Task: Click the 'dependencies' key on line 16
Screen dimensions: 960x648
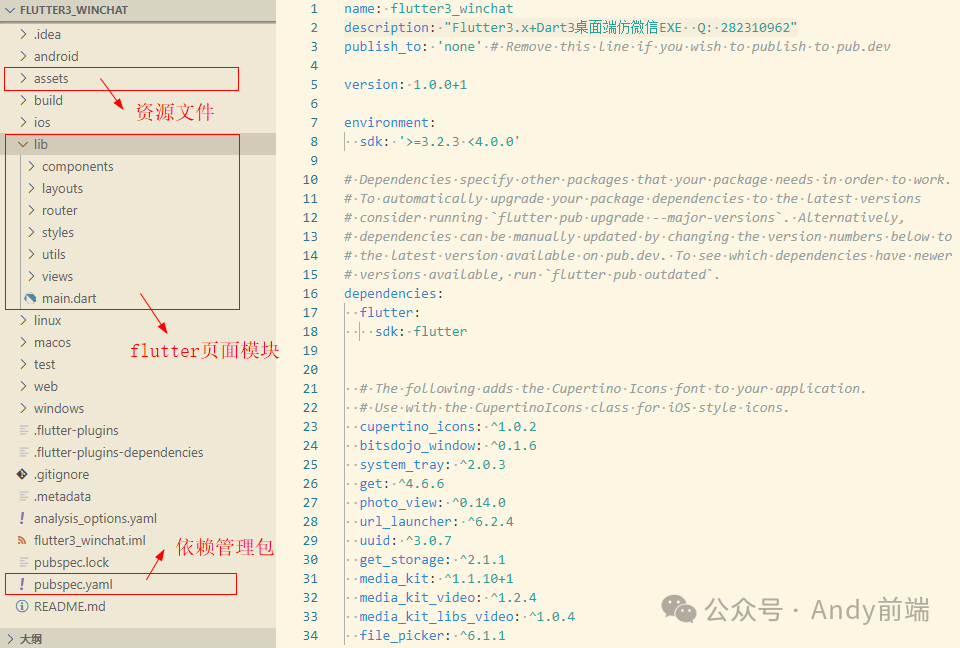Action: tap(390, 293)
